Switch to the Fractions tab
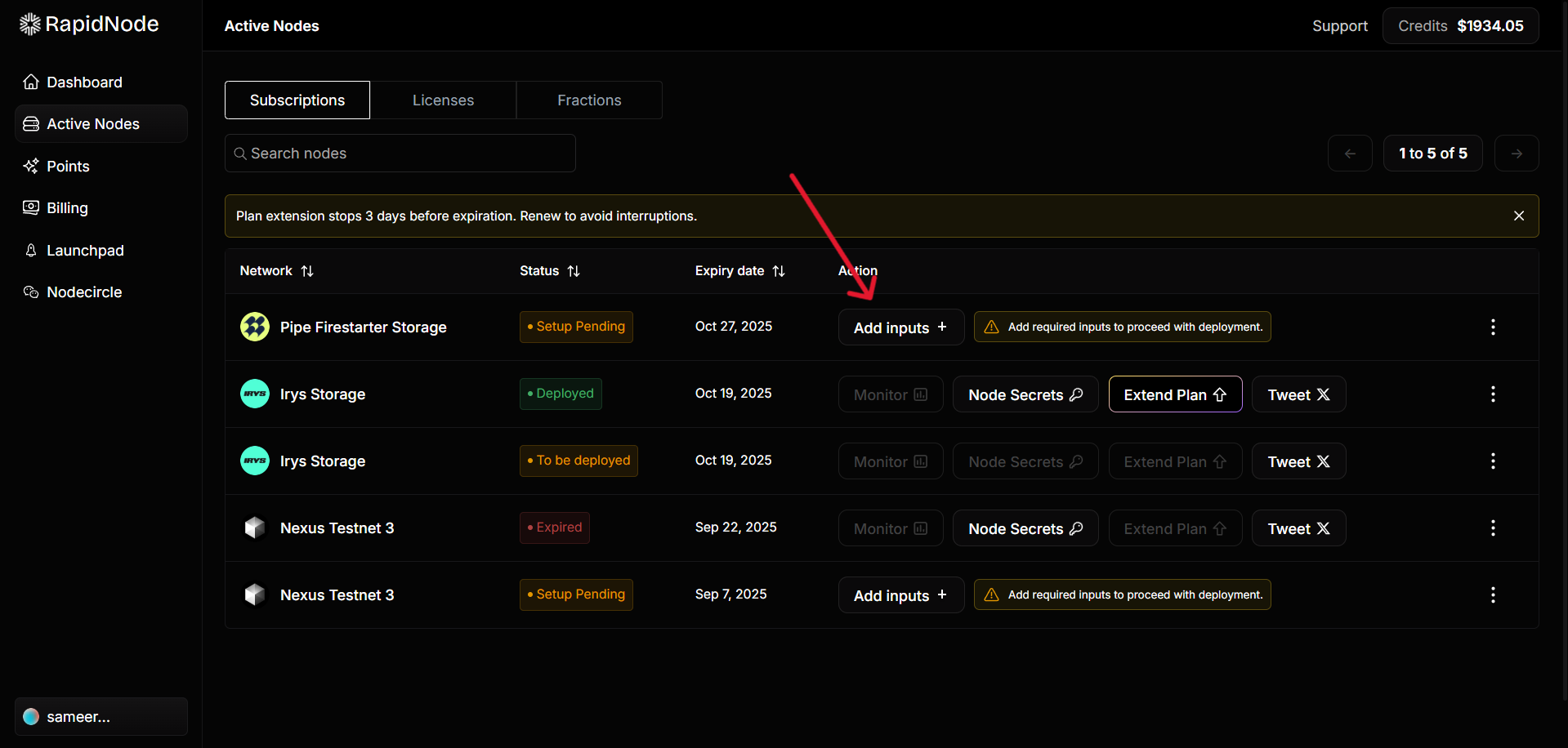The width and height of the screenshot is (1568, 748). click(x=589, y=100)
